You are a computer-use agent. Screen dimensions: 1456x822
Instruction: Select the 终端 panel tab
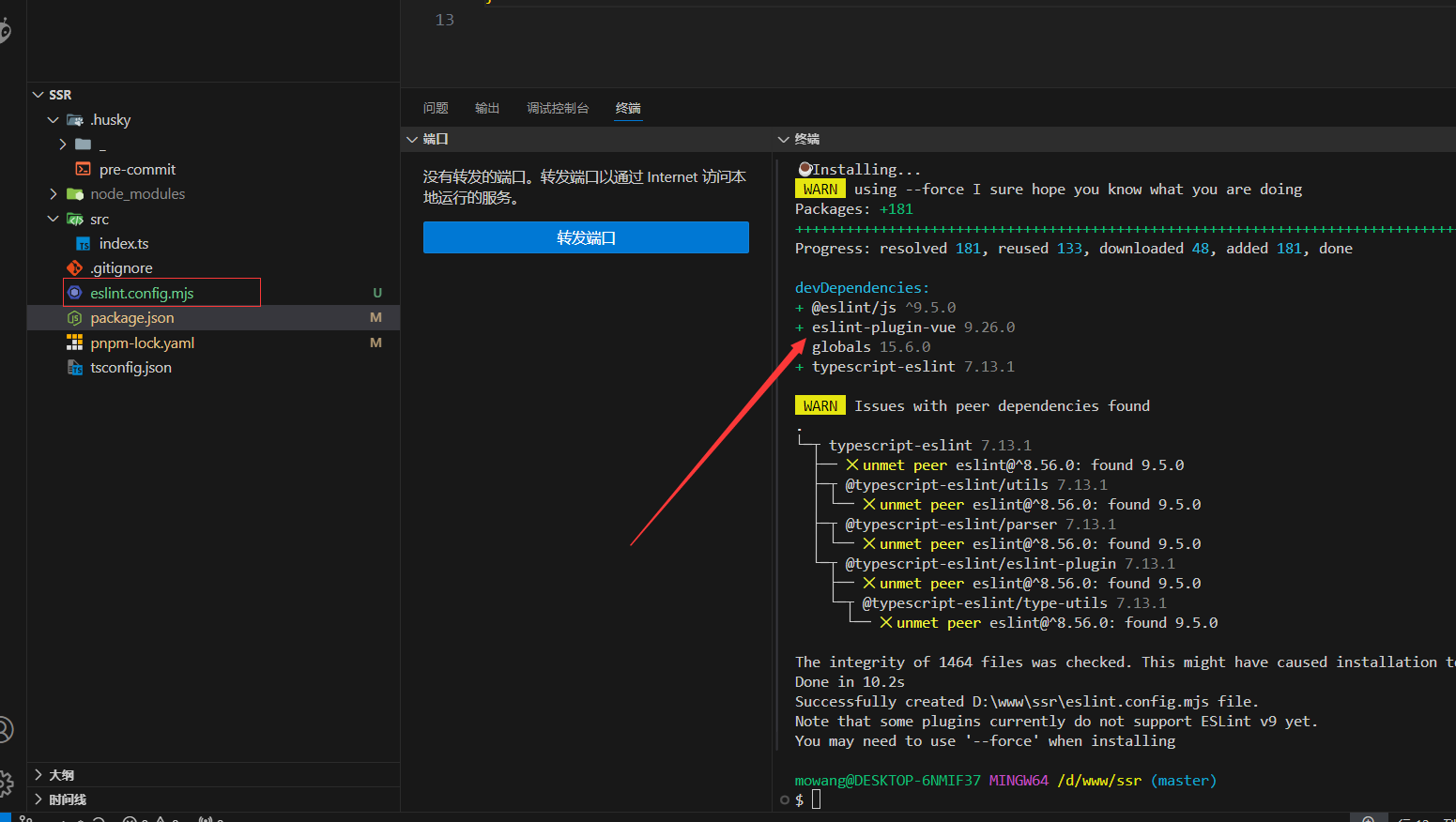[628, 108]
